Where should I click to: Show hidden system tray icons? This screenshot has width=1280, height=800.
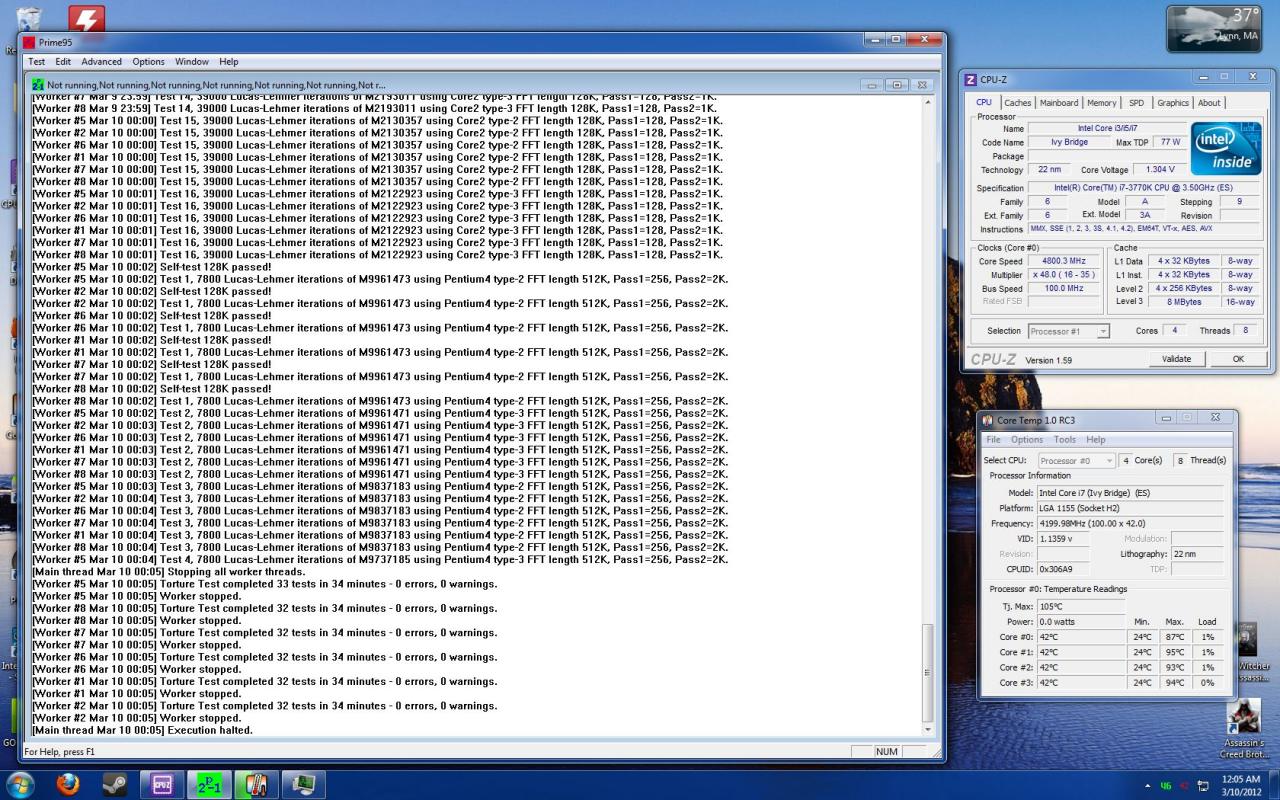[1147, 786]
